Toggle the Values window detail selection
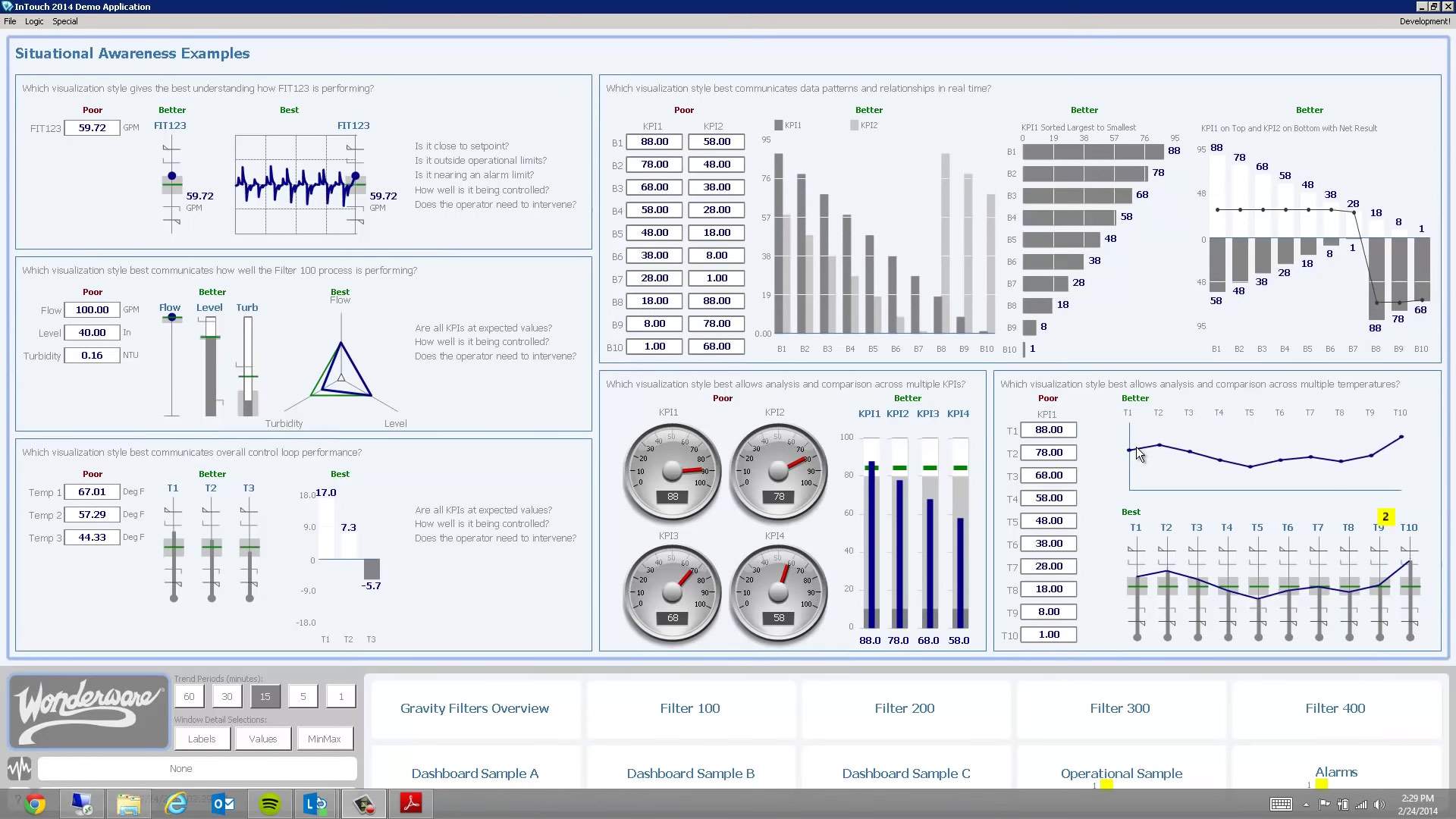This screenshot has height=819, width=1456. point(263,739)
